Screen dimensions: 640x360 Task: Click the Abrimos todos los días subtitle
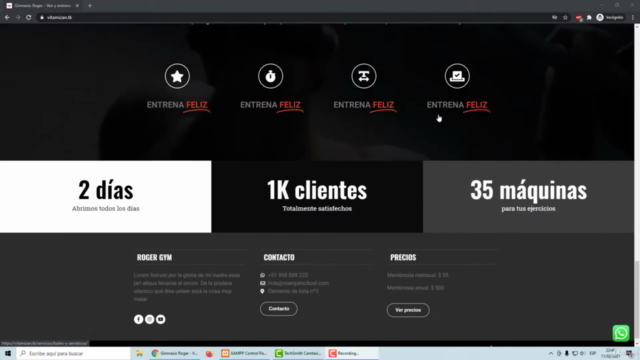click(106, 209)
